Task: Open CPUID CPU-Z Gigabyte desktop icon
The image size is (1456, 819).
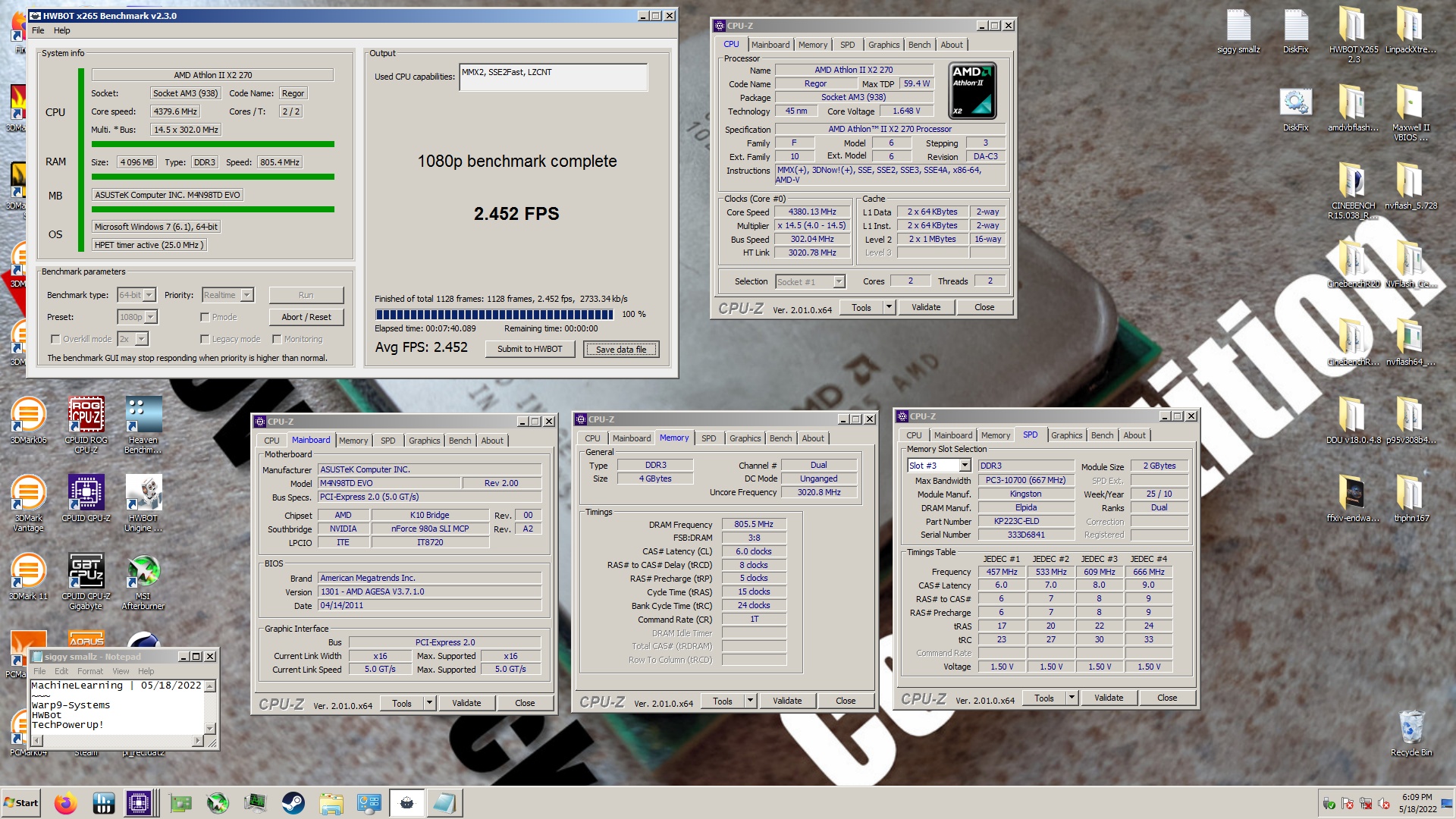Action: (86, 581)
